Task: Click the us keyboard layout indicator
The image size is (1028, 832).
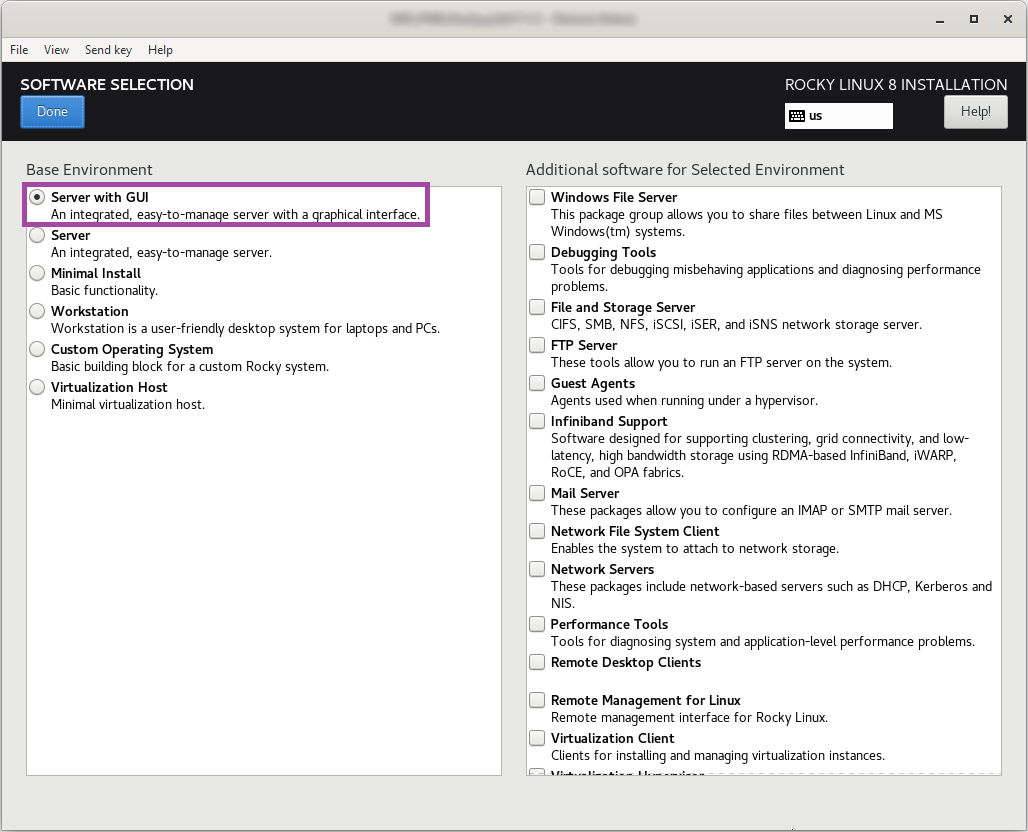Action: point(839,116)
